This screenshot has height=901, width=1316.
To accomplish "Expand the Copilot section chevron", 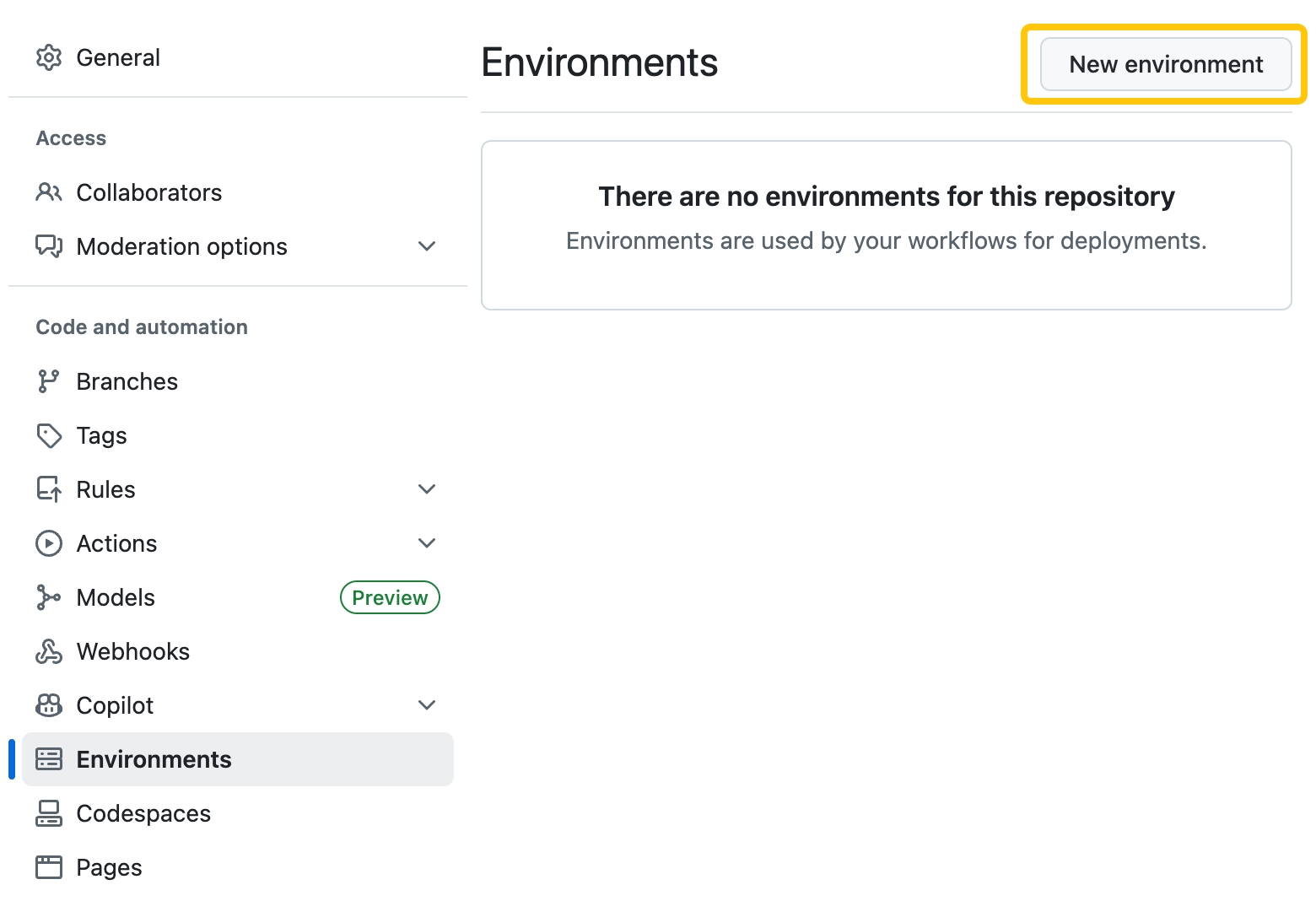I will [427, 705].
